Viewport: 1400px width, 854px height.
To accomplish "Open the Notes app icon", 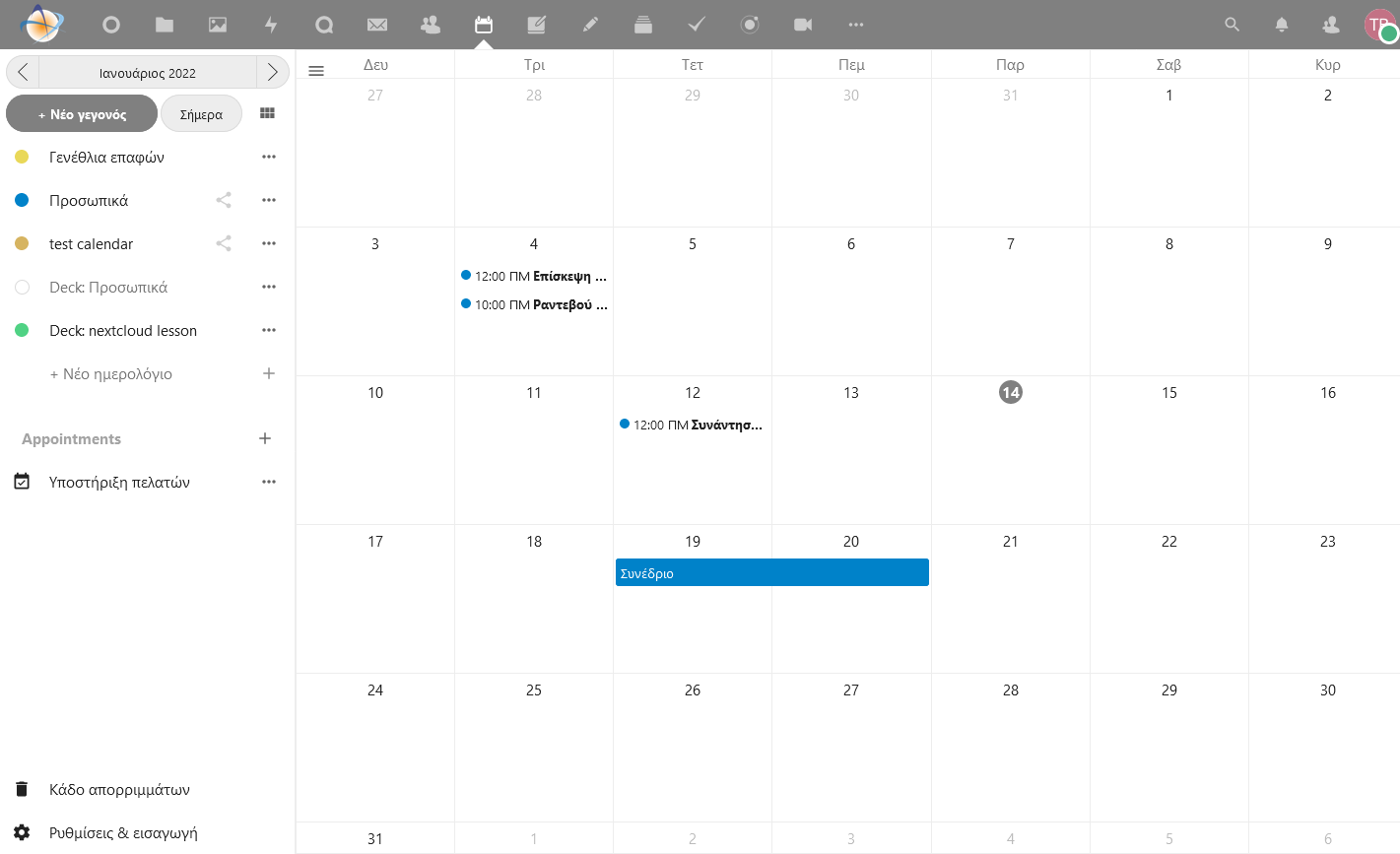I will 537,25.
